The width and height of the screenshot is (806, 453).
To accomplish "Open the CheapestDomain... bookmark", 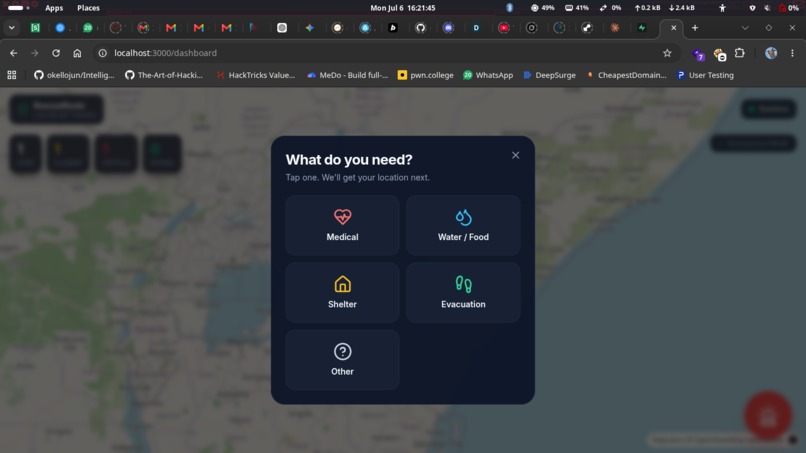I will tap(626, 75).
